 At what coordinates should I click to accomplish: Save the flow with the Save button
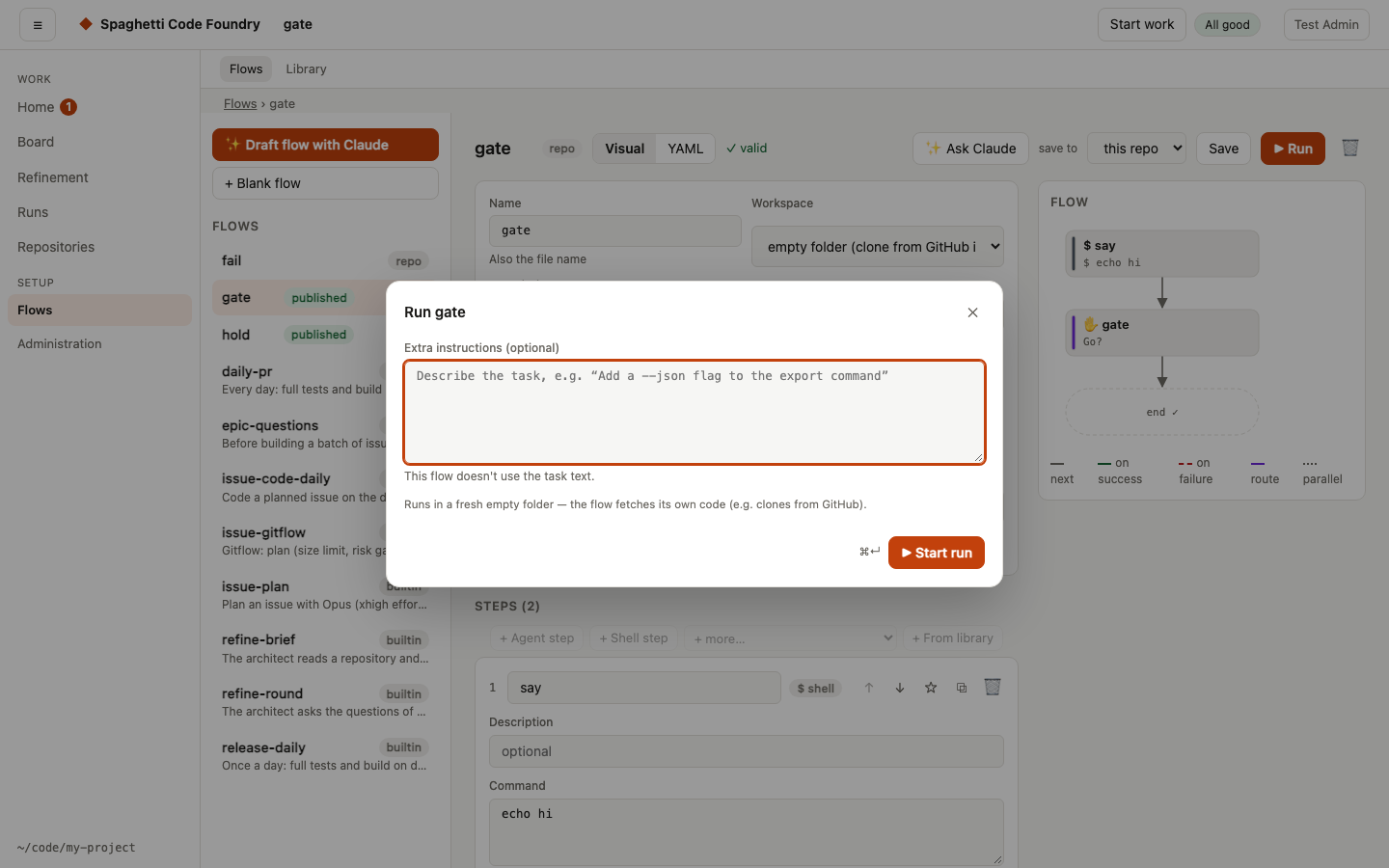[1224, 149]
